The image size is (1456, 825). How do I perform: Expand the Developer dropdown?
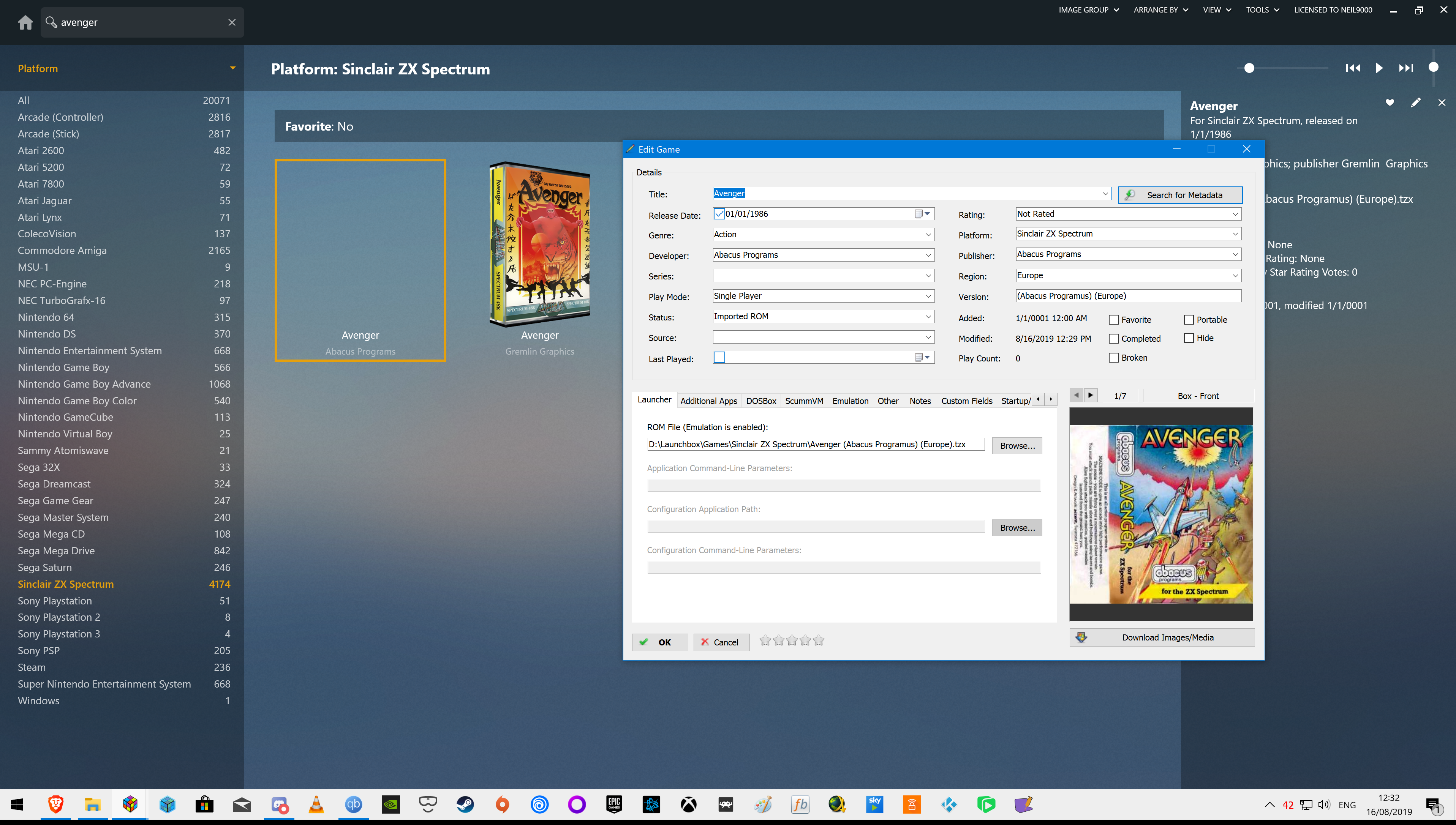(x=928, y=255)
